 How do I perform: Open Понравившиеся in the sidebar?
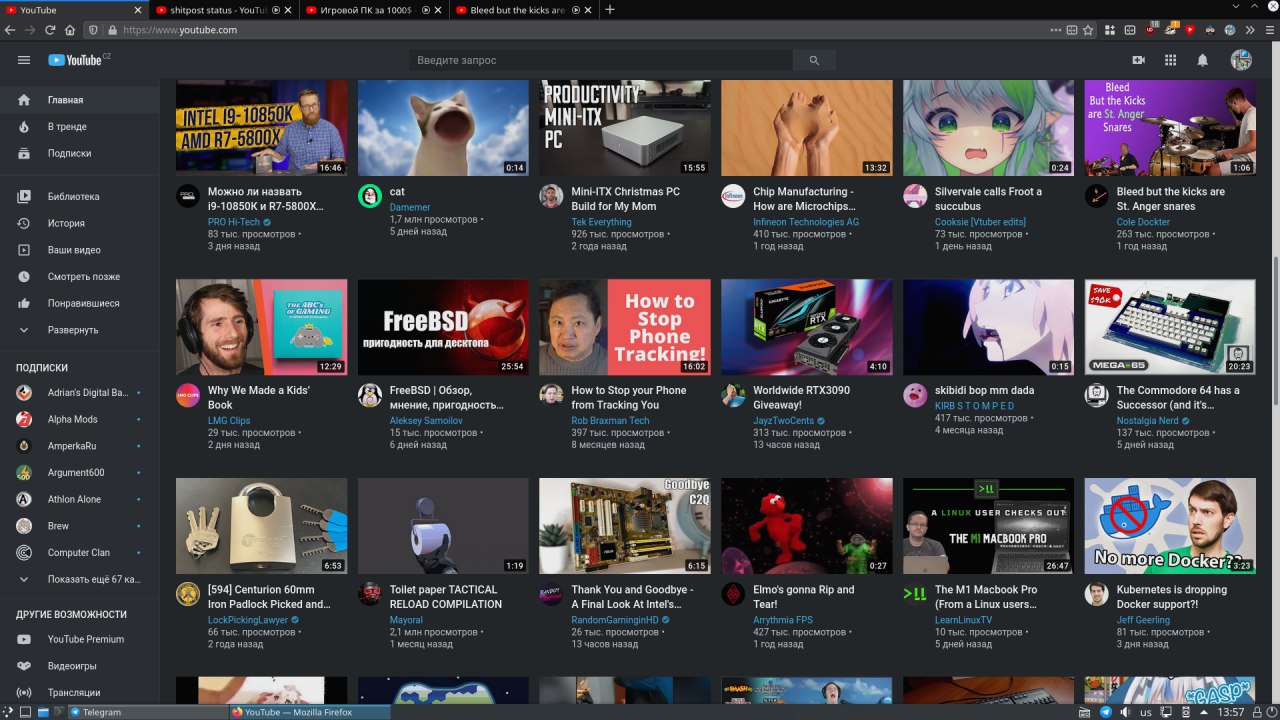(x=80, y=303)
